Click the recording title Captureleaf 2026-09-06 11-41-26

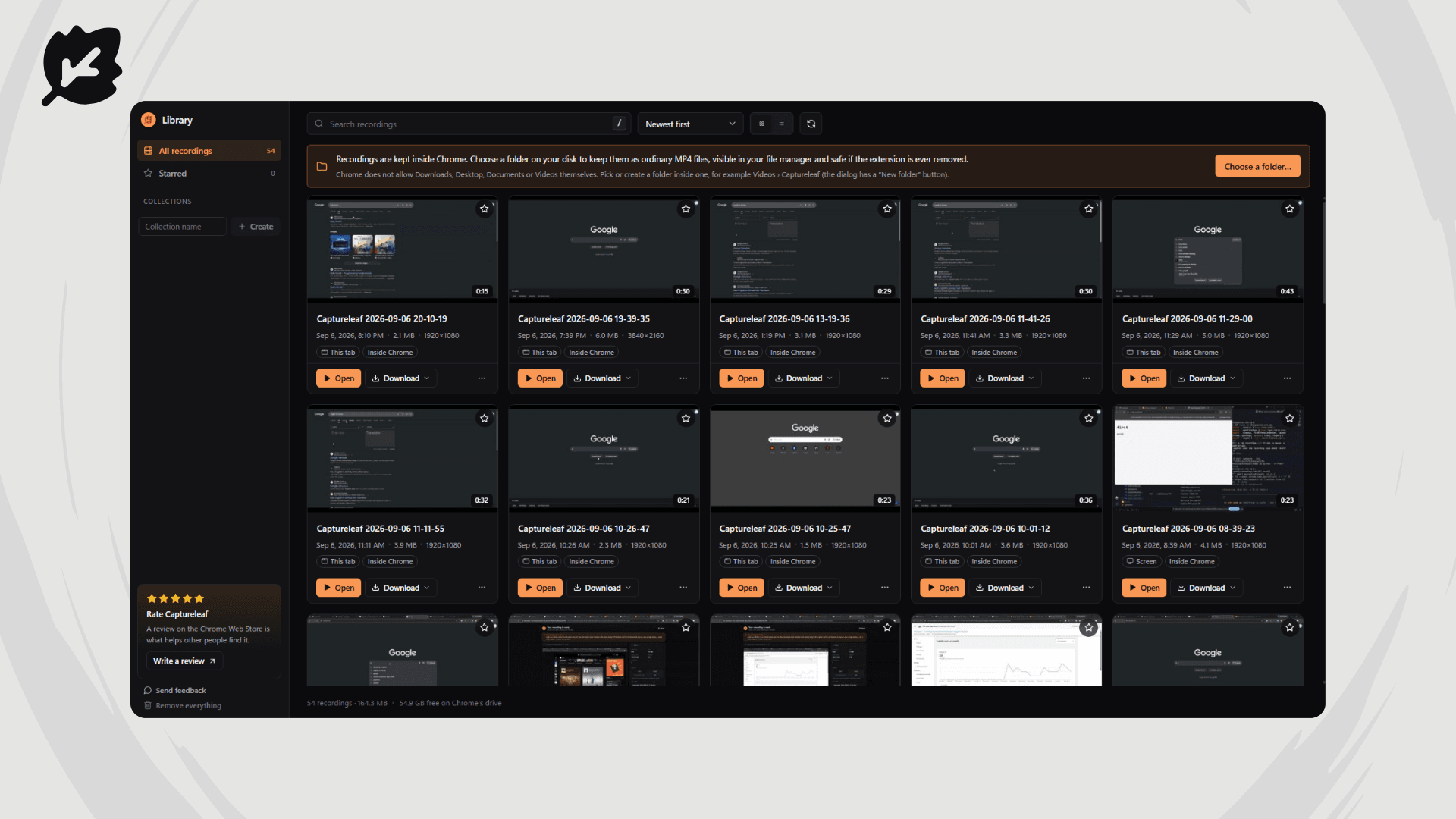pyautogui.click(x=985, y=319)
